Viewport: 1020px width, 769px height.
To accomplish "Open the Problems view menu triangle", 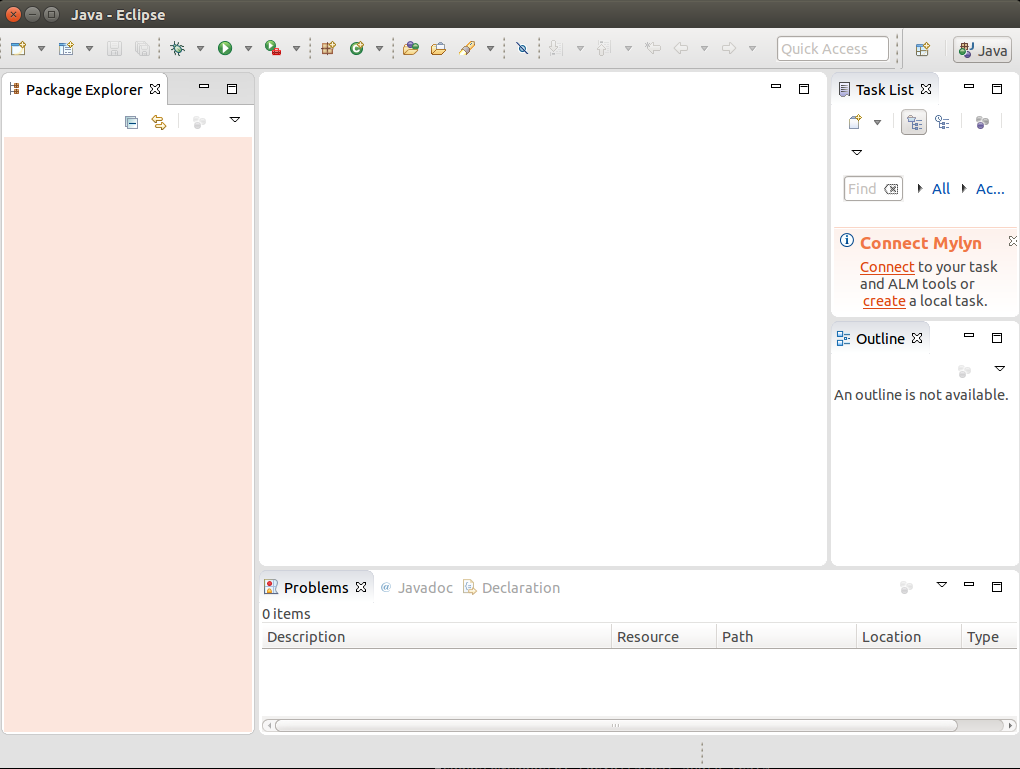I will (x=941, y=585).
